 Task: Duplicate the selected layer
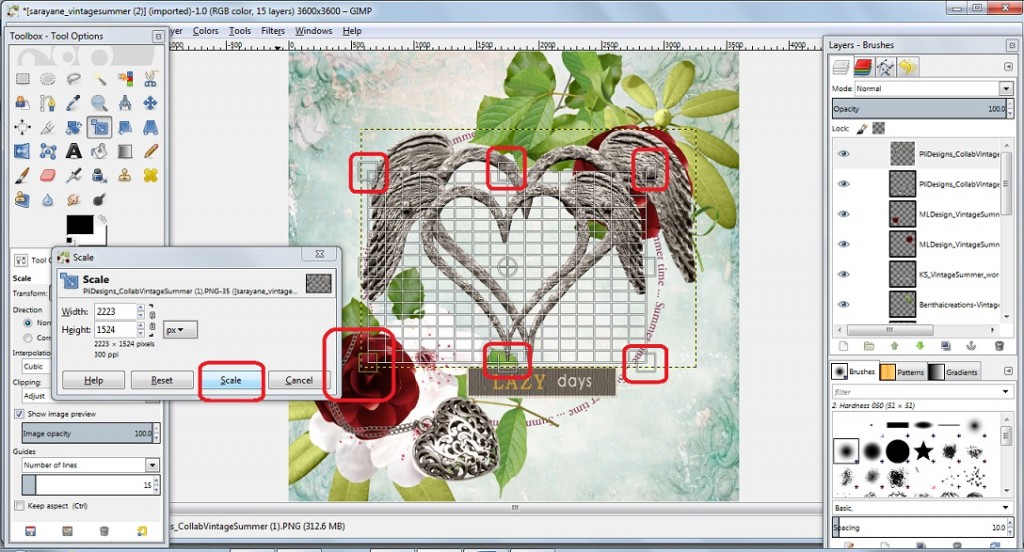(x=946, y=346)
